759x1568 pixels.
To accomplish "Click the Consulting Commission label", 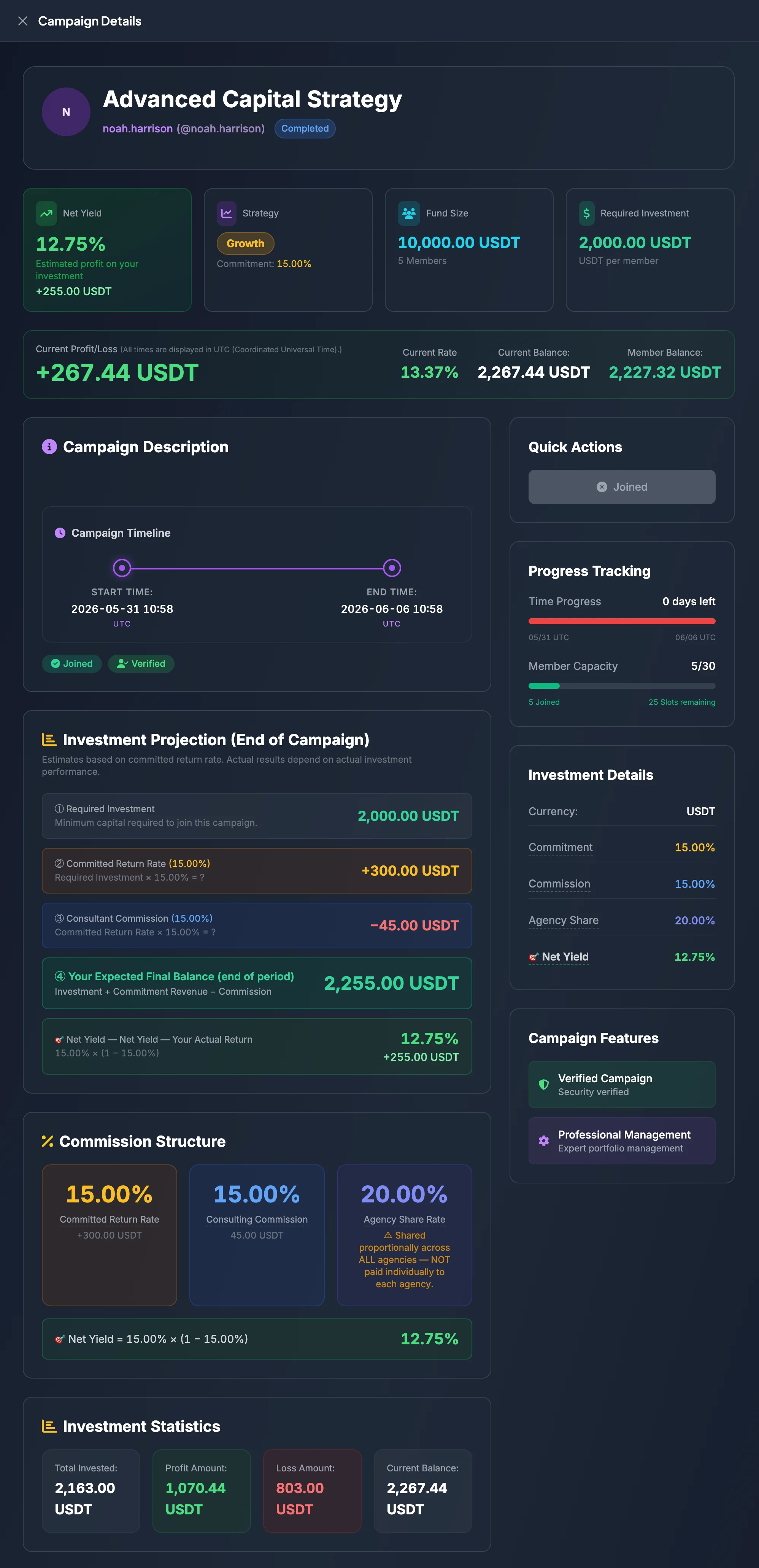I will 257,1219.
